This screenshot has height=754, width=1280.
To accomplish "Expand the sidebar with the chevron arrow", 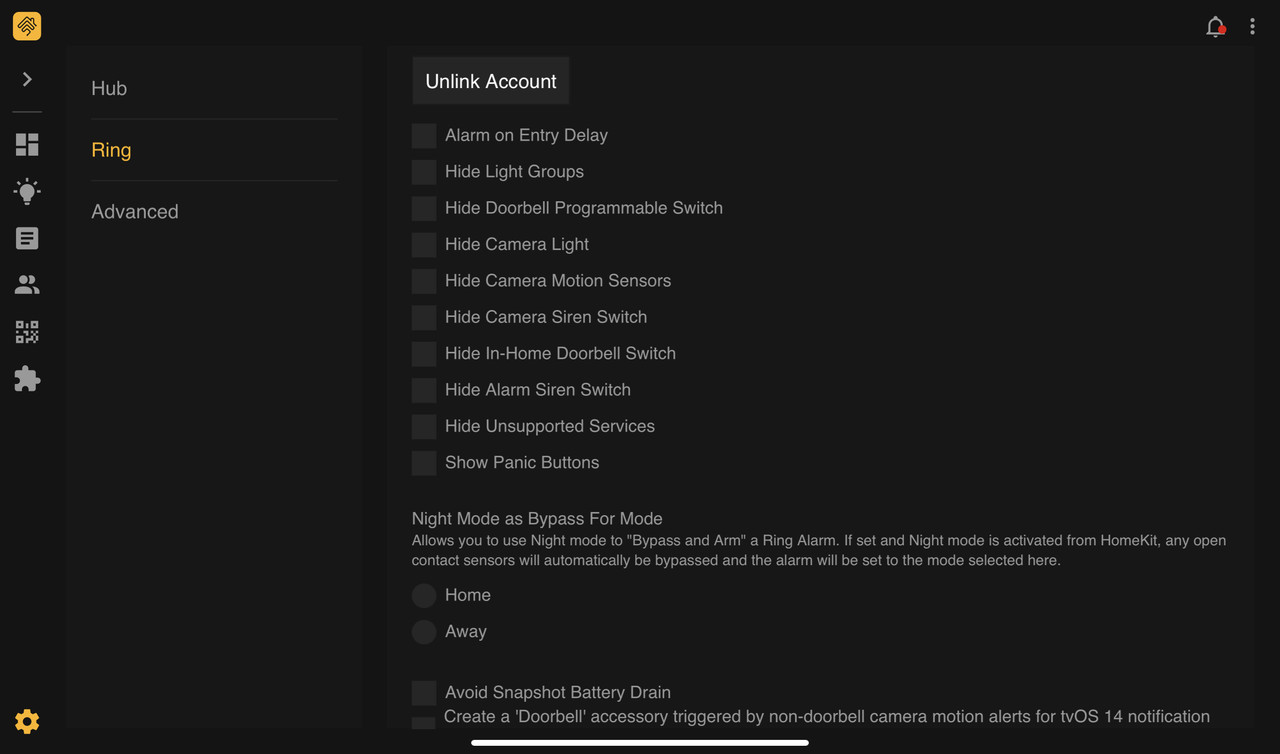I will point(27,79).
